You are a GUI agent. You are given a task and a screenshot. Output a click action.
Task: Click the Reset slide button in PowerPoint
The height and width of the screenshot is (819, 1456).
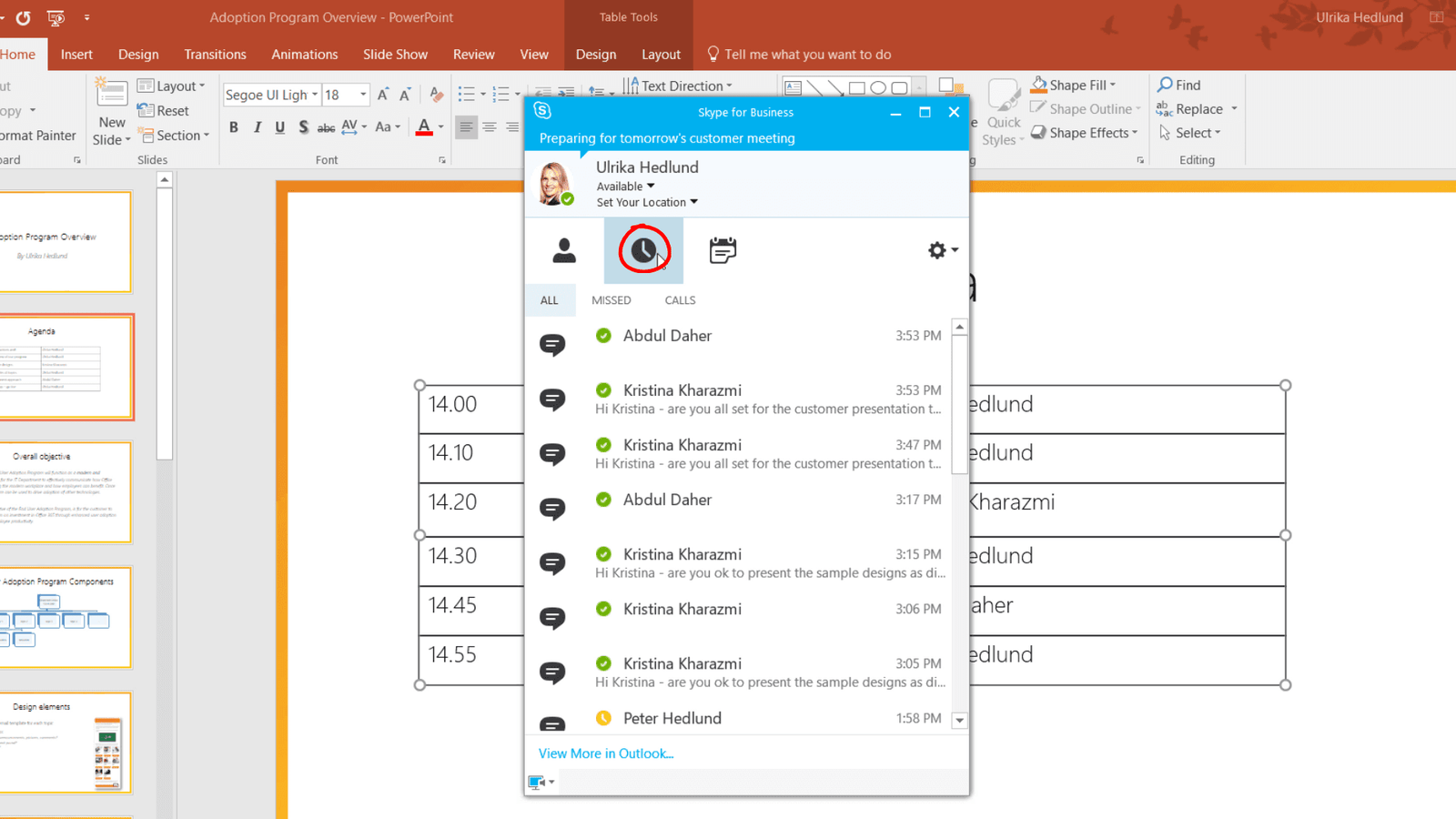click(163, 111)
